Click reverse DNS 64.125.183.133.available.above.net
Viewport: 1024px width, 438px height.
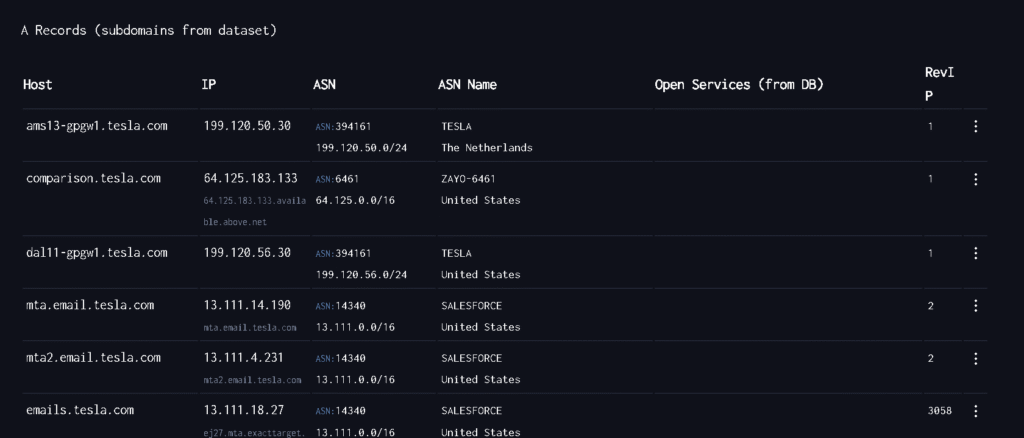point(255,211)
